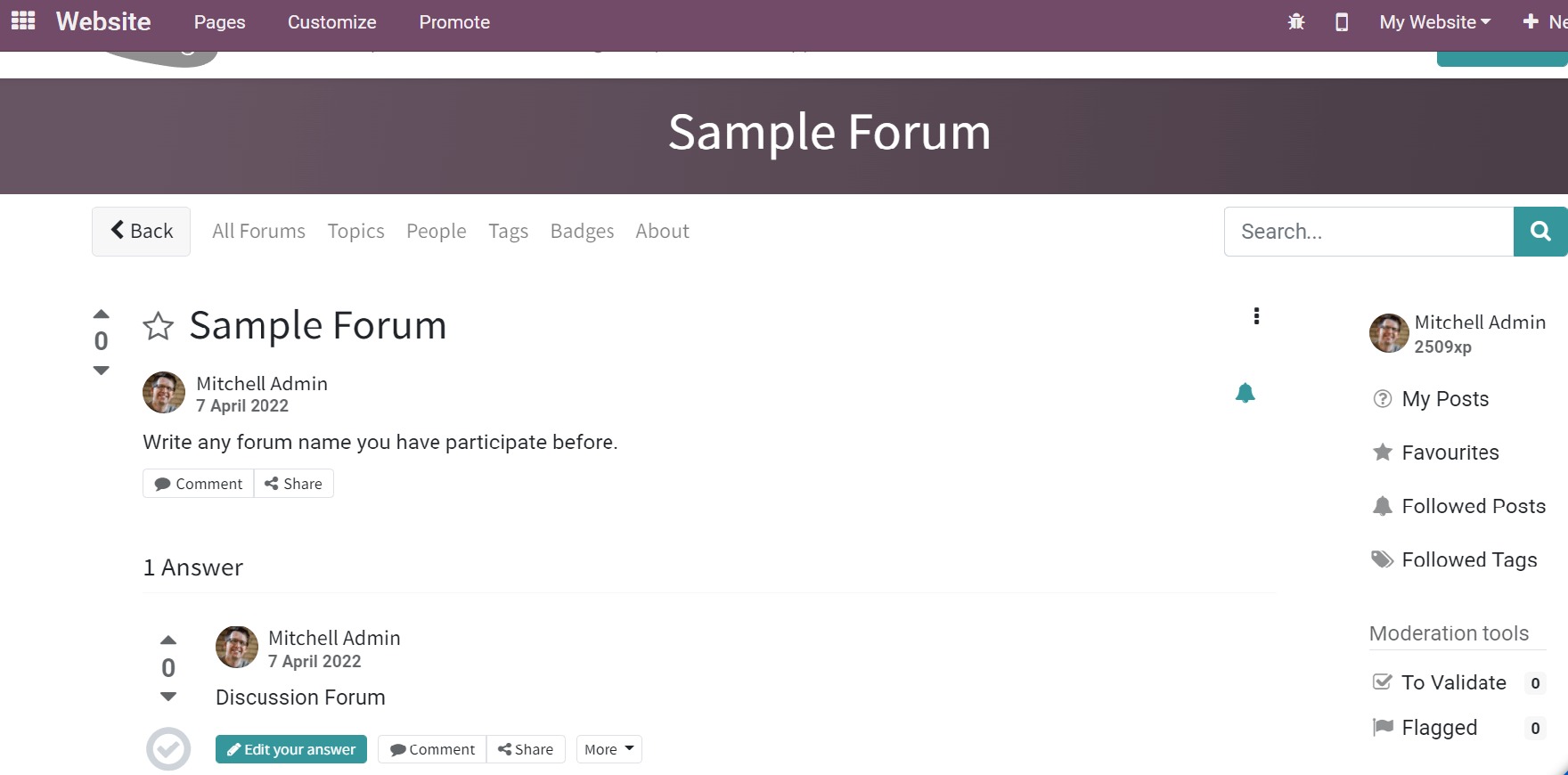Click the debug bug icon
This screenshot has height=775, width=1568.
(1296, 22)
